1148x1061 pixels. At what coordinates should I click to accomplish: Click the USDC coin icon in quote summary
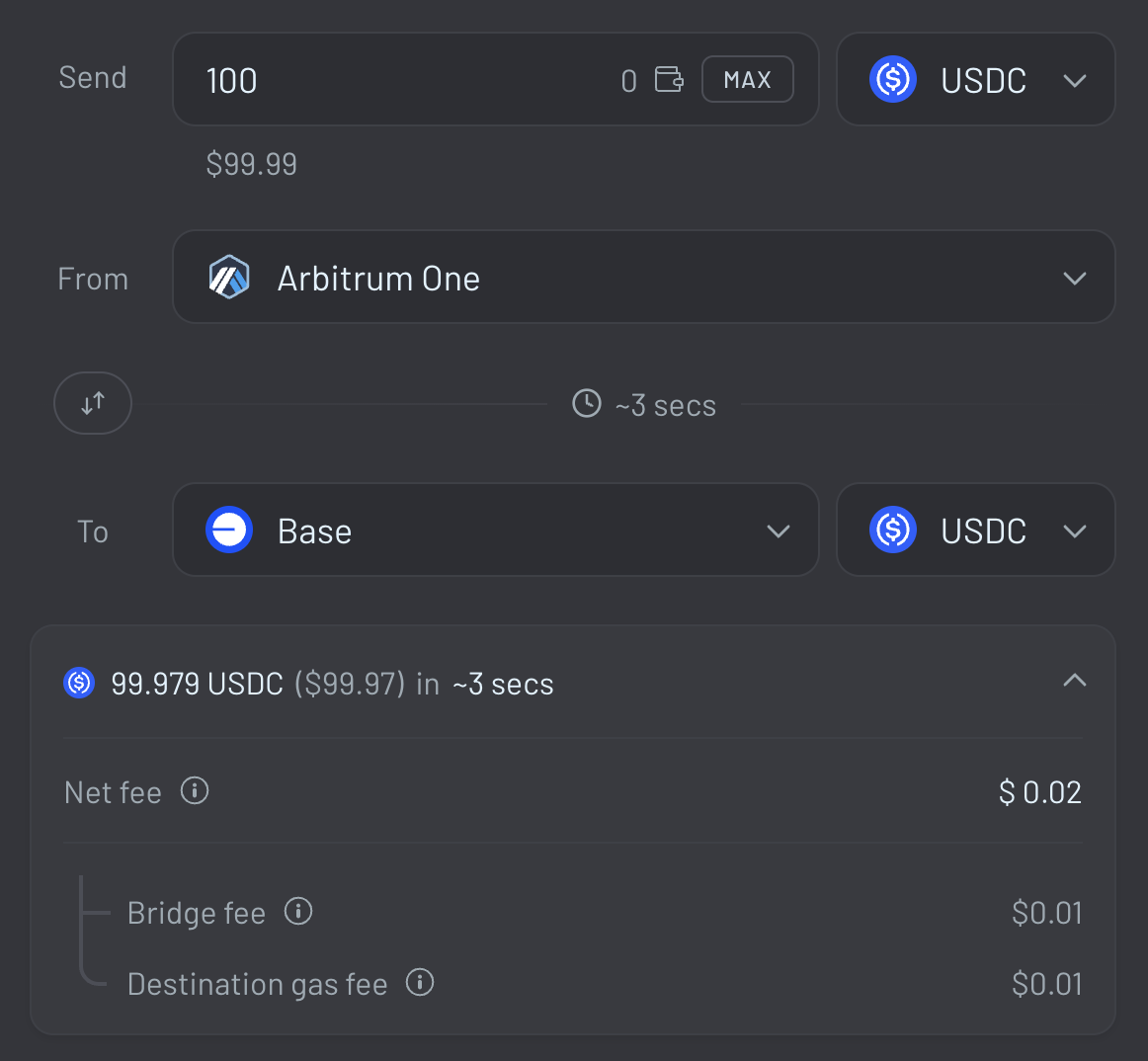[x=79, y=683]
